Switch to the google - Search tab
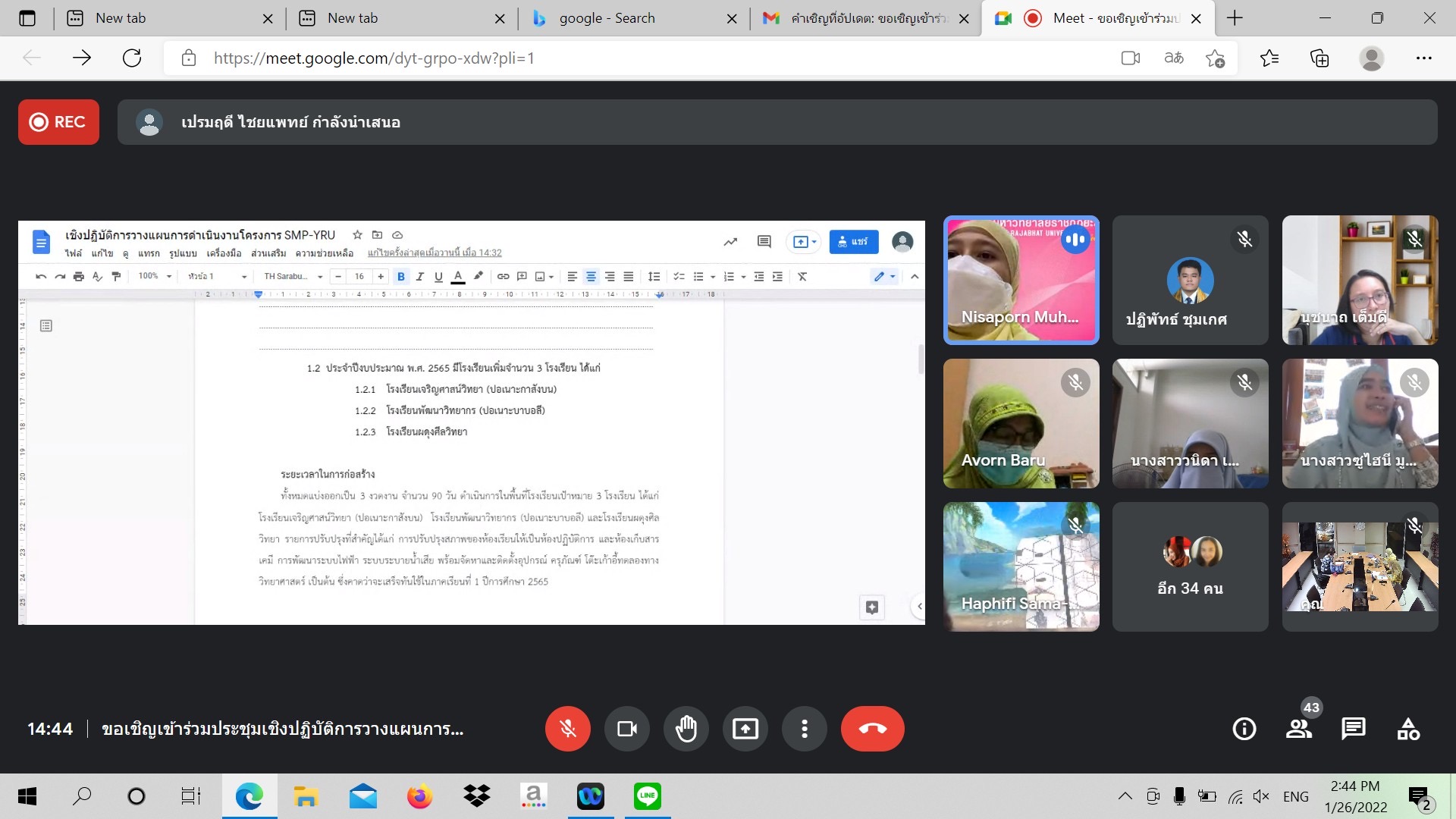The image size is (1456, 819). pyautogui.click(x=607, y=18)
